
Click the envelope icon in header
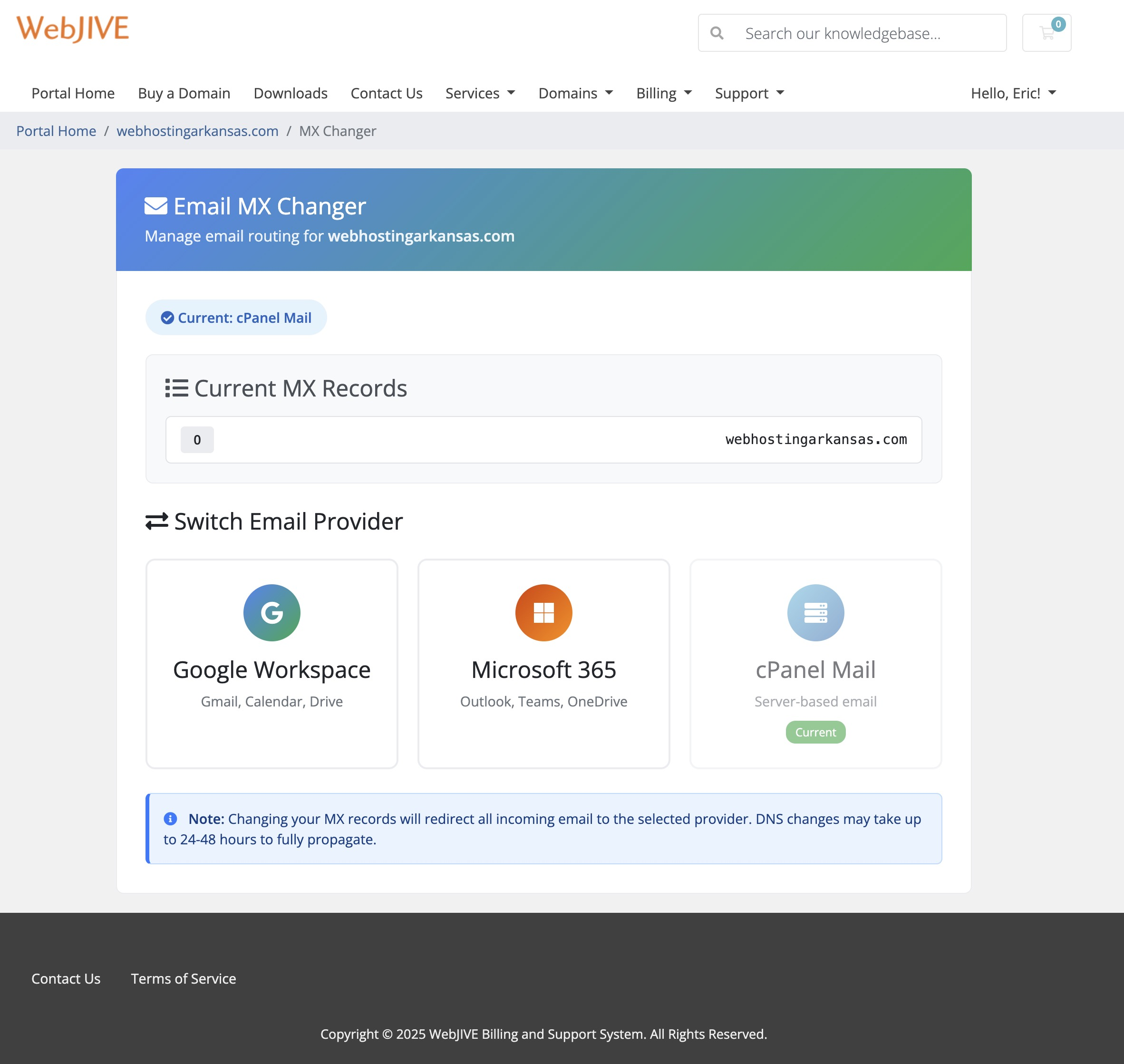[x=156, y=206]
